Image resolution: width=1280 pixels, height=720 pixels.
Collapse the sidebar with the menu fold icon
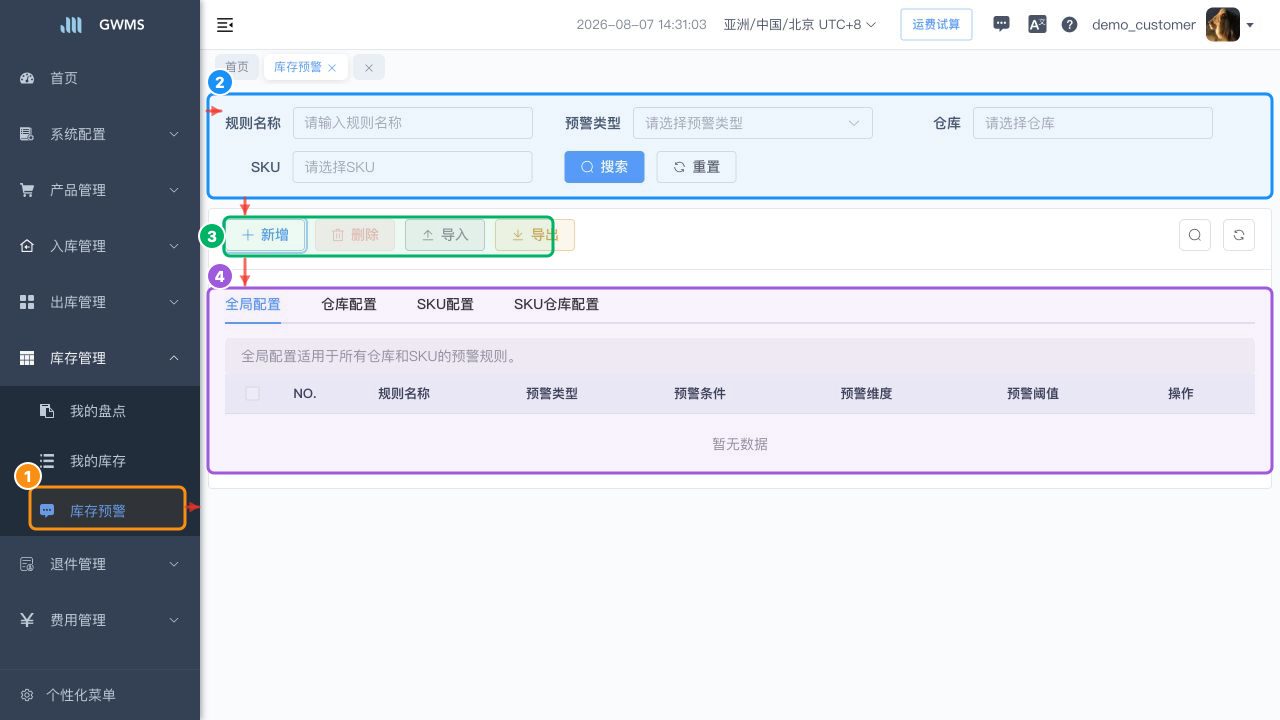click(x=225, y=25)
